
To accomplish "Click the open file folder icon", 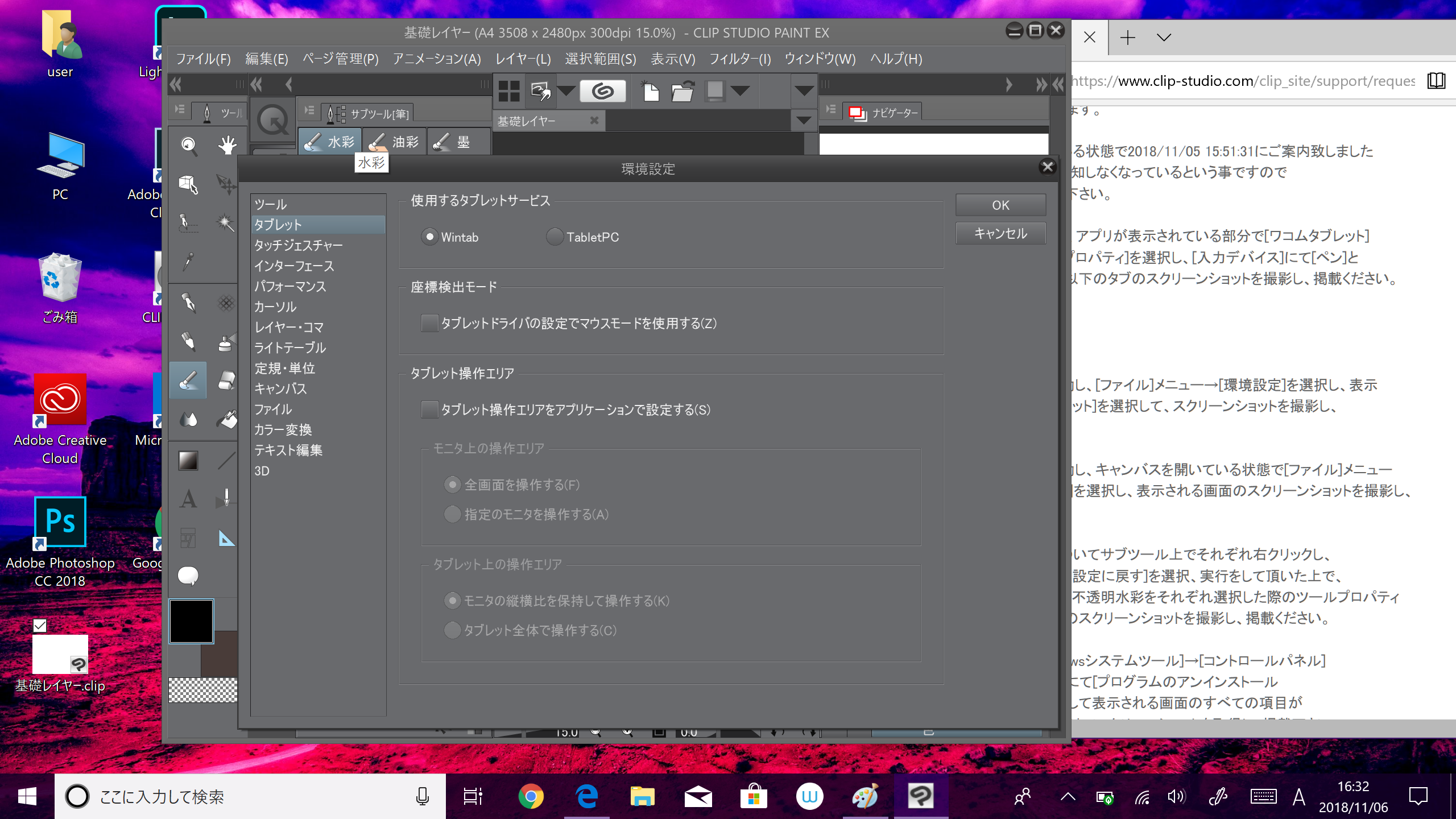I will 682,91.
